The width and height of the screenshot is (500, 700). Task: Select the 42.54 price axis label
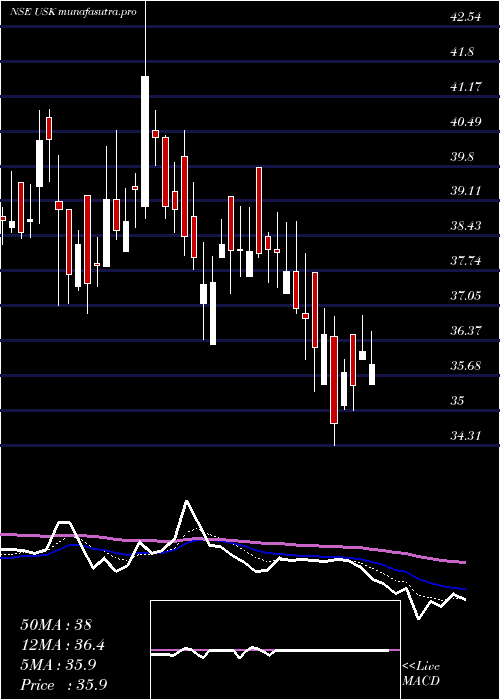[466, 17]
